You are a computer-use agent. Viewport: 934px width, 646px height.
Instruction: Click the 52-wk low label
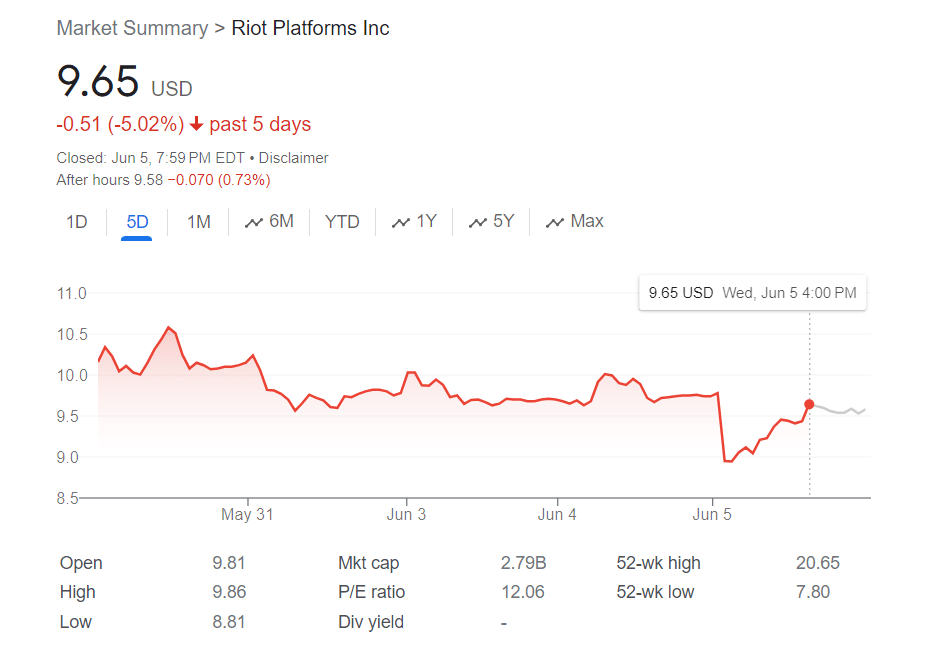(x=655, y=592)
